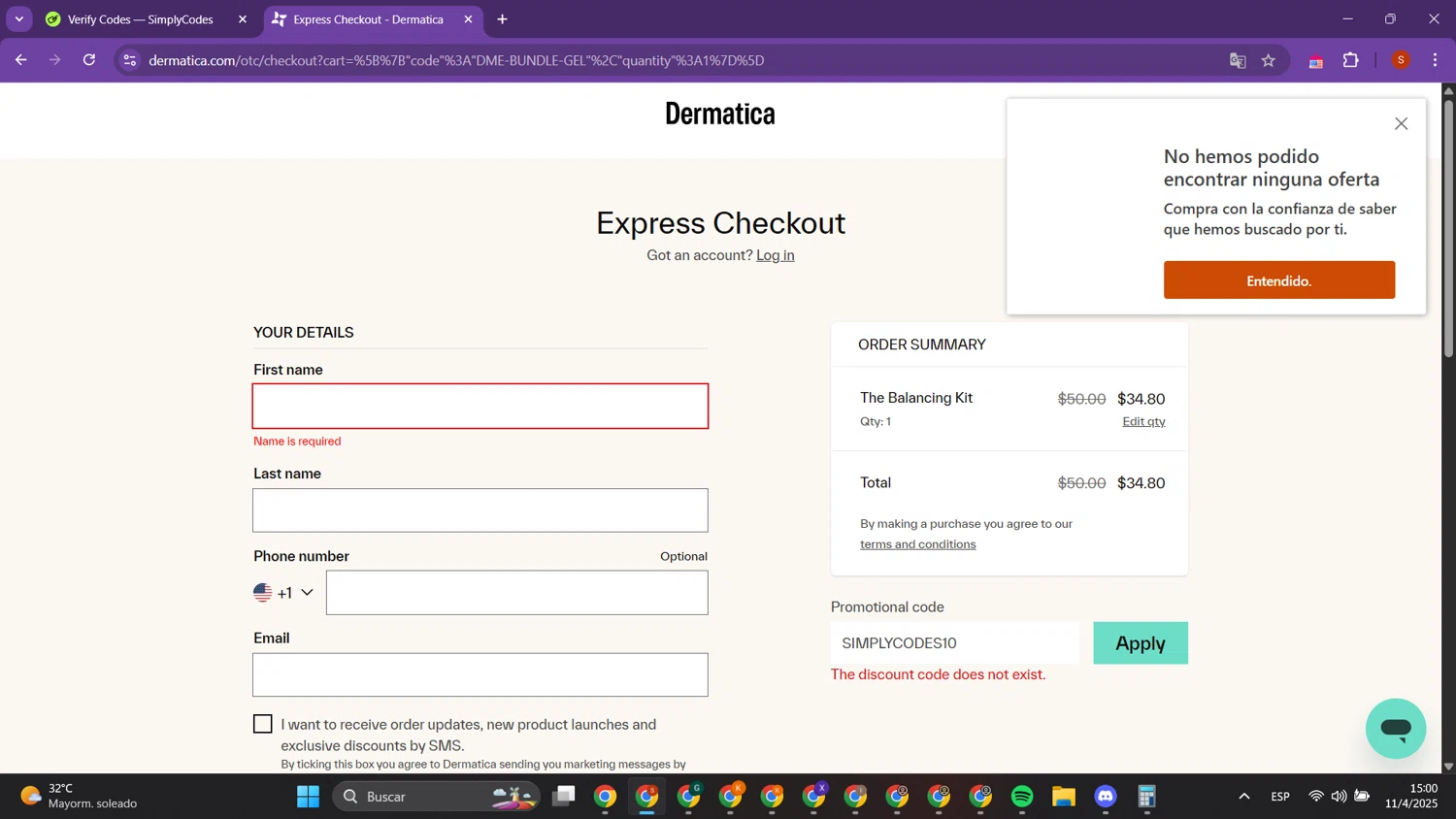Click the volume speaker icon
Screen dimensions: 1456x819
click(1339, 797)
